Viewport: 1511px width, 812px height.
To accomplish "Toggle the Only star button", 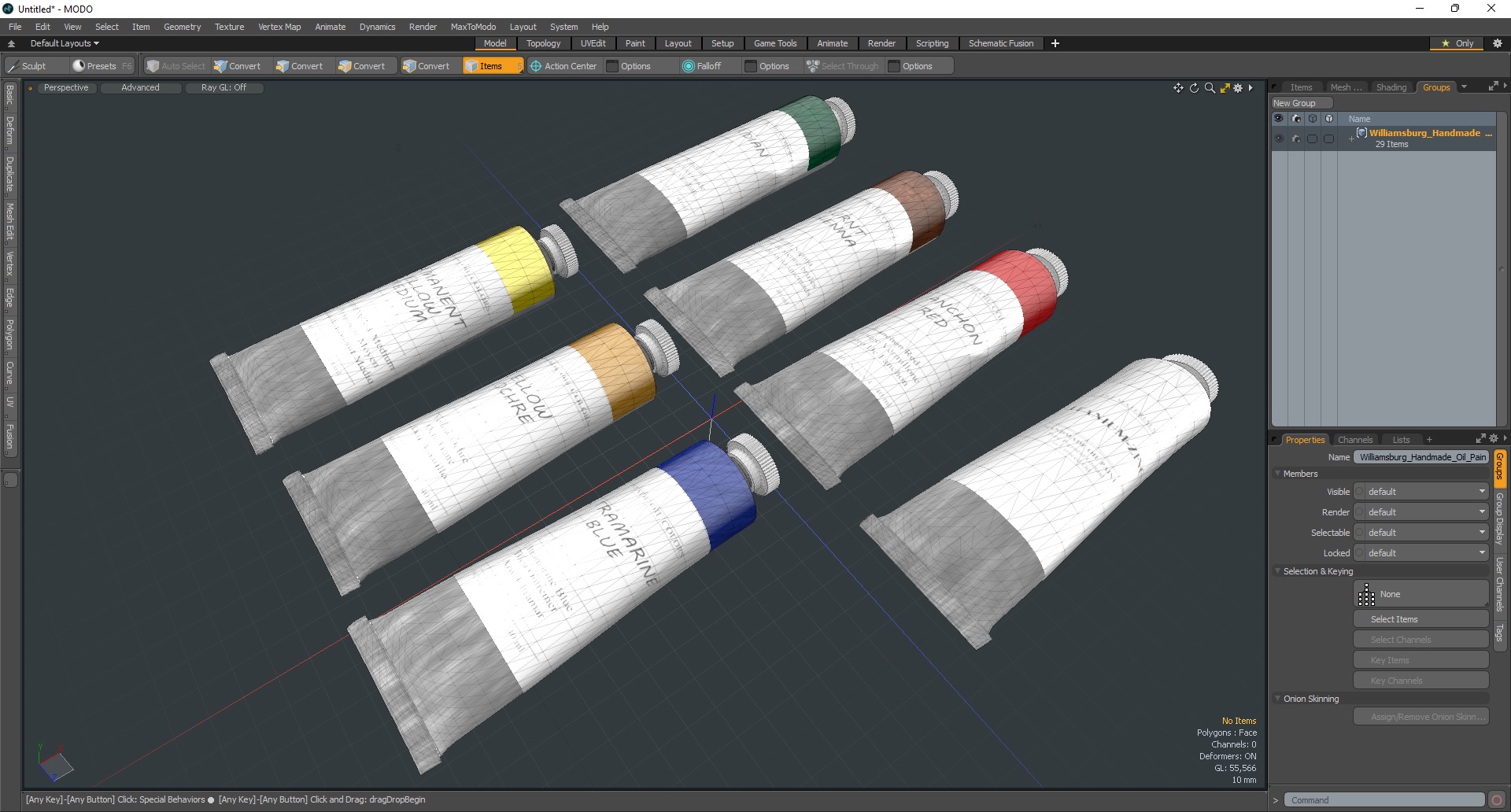I will click(1457, 43).
